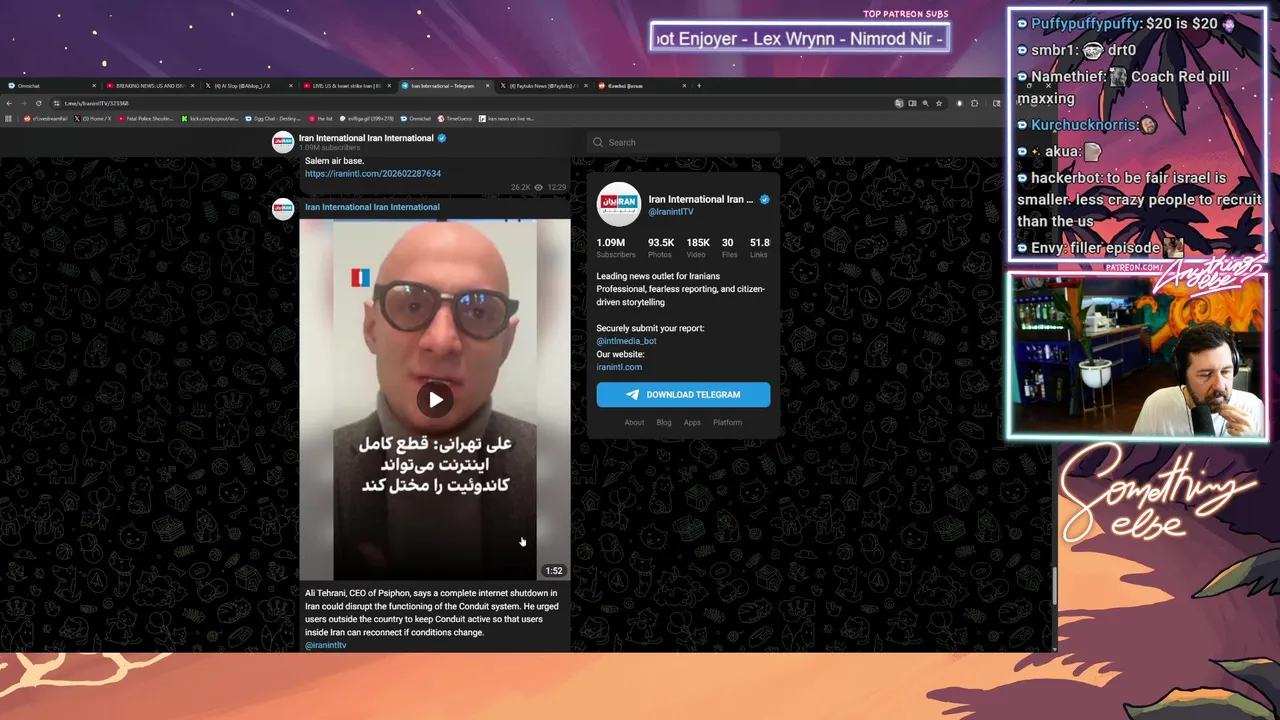The height and width of the screenshot is (720, 1280).
Task: Open the extensions puzzle icon
Action: click(x=974, y=103)
